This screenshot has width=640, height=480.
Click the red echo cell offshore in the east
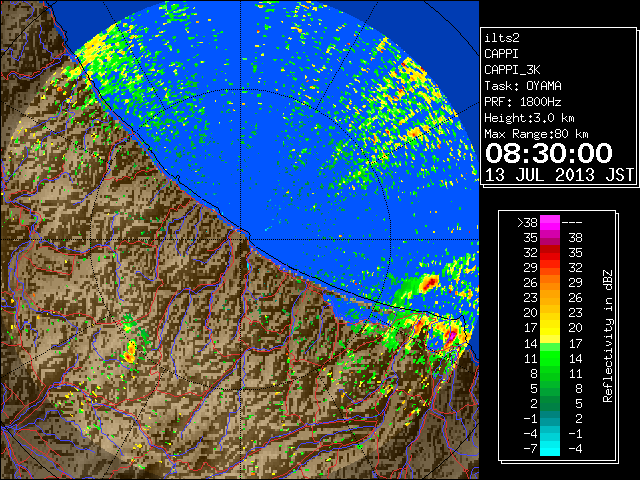(428, 282)
